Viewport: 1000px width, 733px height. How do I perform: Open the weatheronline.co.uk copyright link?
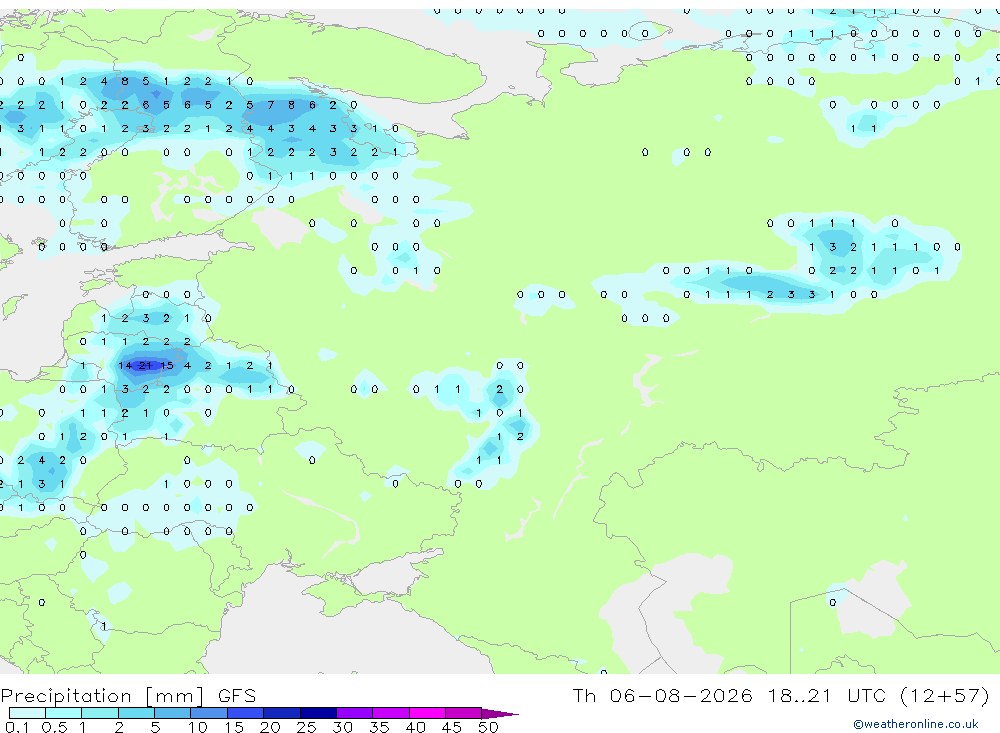[x=916, y=724]
